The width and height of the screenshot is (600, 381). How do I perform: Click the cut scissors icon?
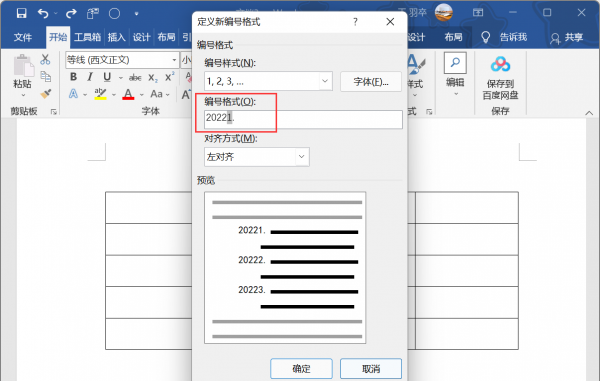(x=45, y=59)
